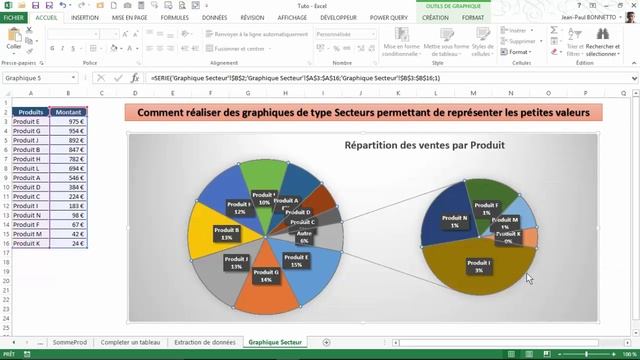
Task: Open the Jean-Paul BONNETTO account menu
Action: (x=591, y=18)
